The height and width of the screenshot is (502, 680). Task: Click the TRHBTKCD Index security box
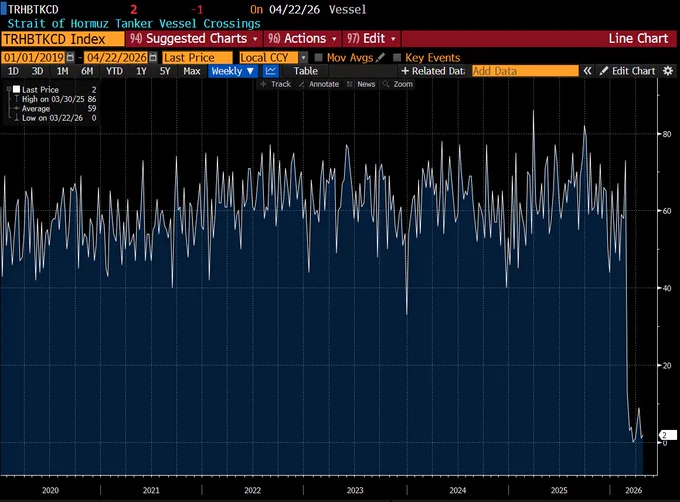63,39
